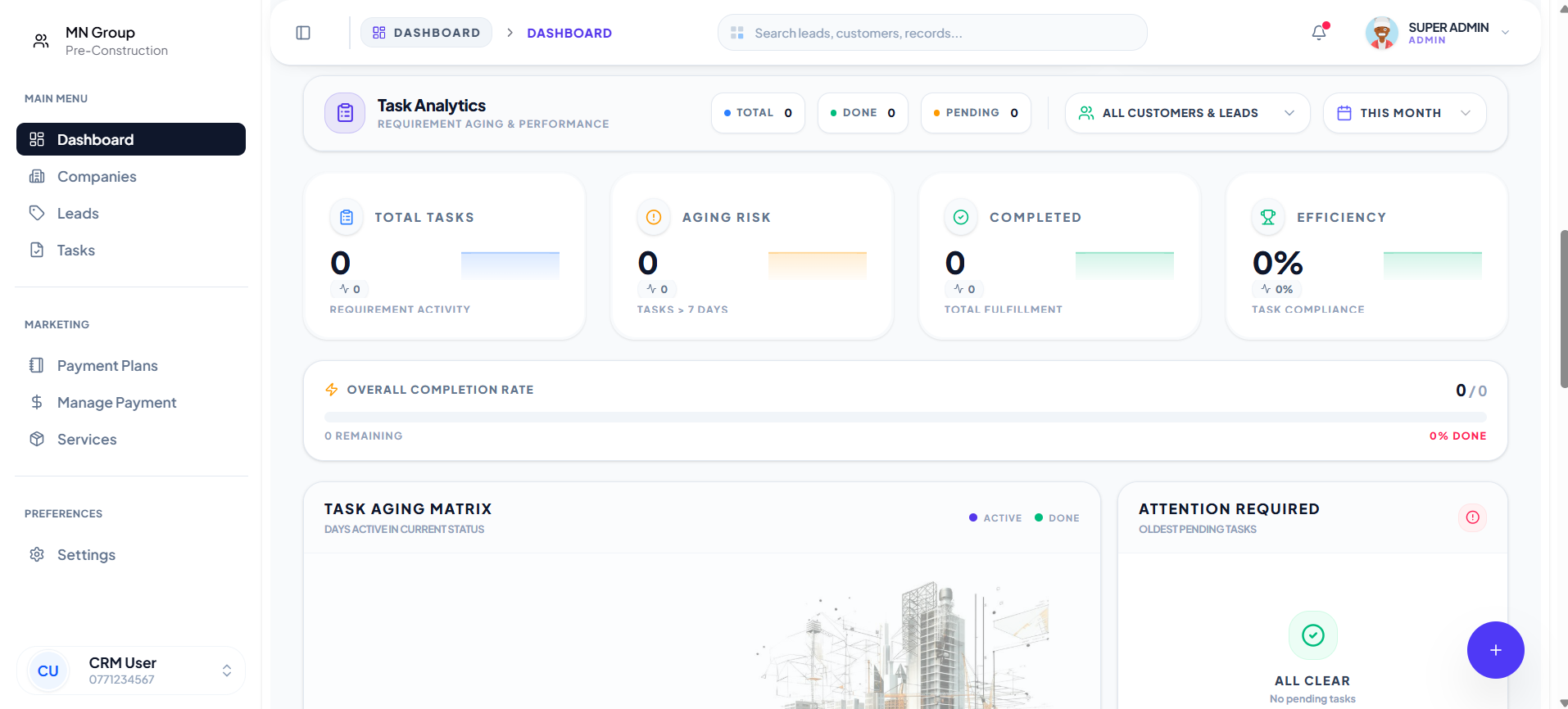Click the Pending count chip
1568x709 pixels.
coord(976,113)
